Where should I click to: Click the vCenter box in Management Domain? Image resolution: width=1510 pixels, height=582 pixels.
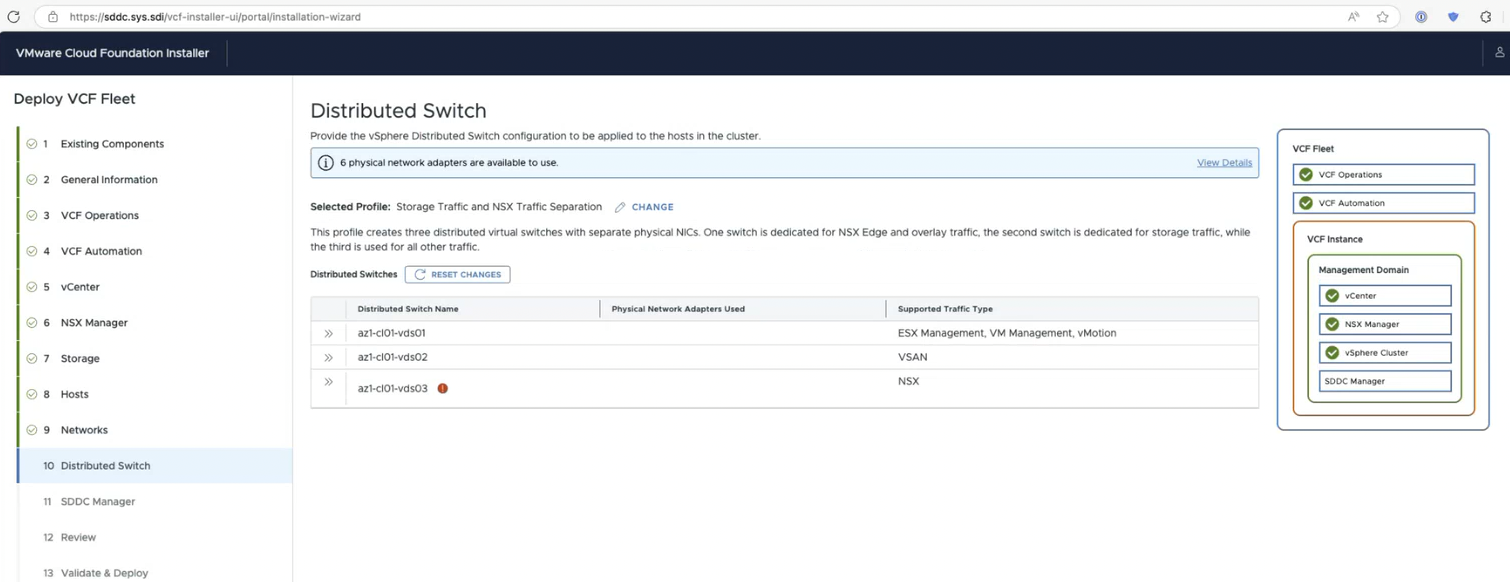point(1385,296)
